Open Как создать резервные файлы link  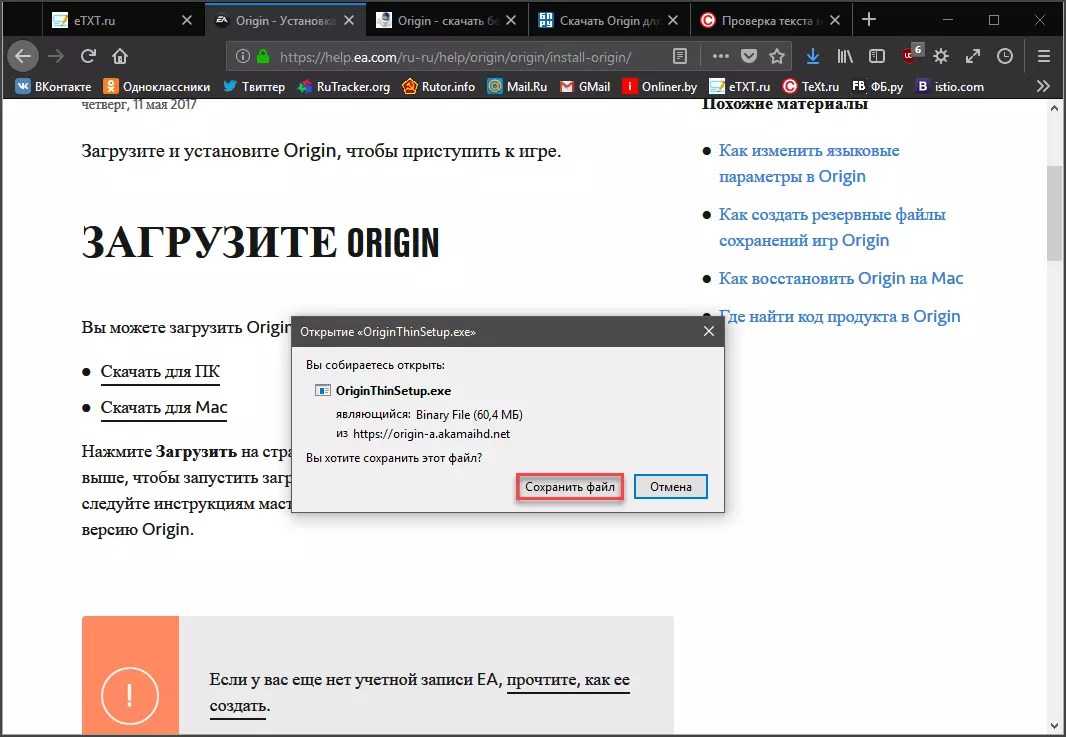click(x=832, y=227)
